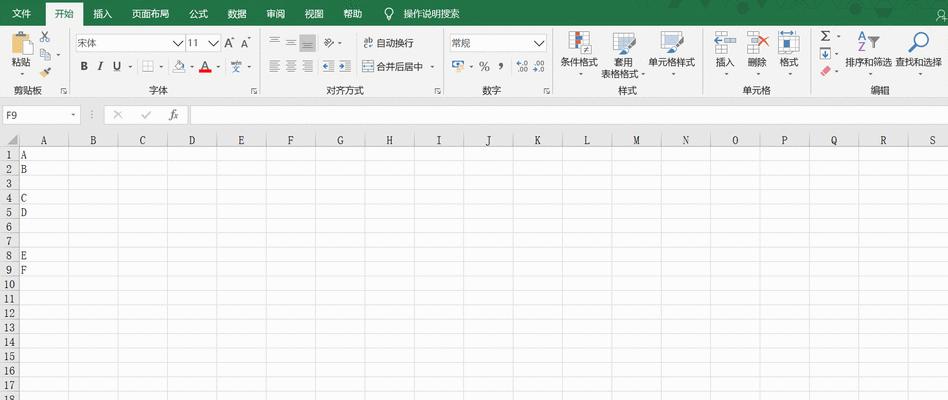Open Sort and Filter (排序和筛选)
The width and height of the screenshot is (948, 400).
(868, 53)
